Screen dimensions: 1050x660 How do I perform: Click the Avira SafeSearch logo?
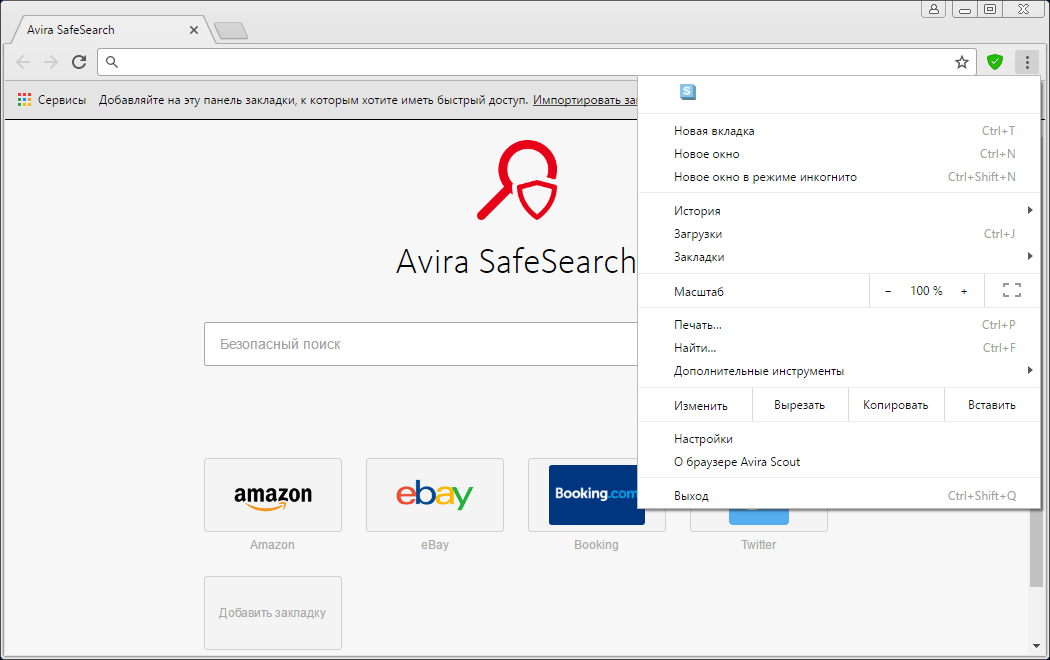click(x=518, y=179)
